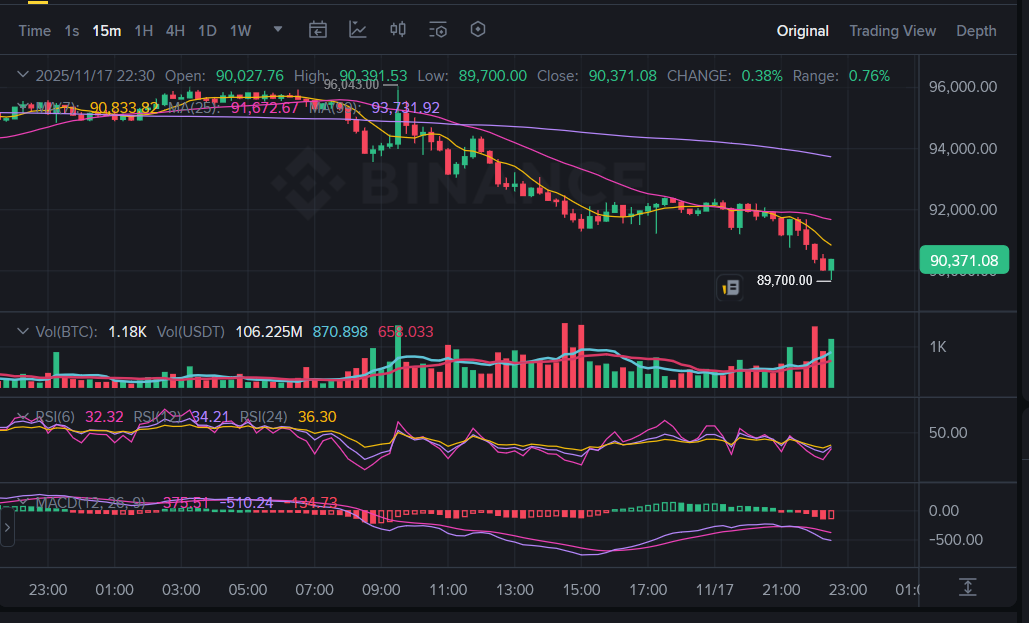Click the RSI(12) value 34.21

(210, 418)
